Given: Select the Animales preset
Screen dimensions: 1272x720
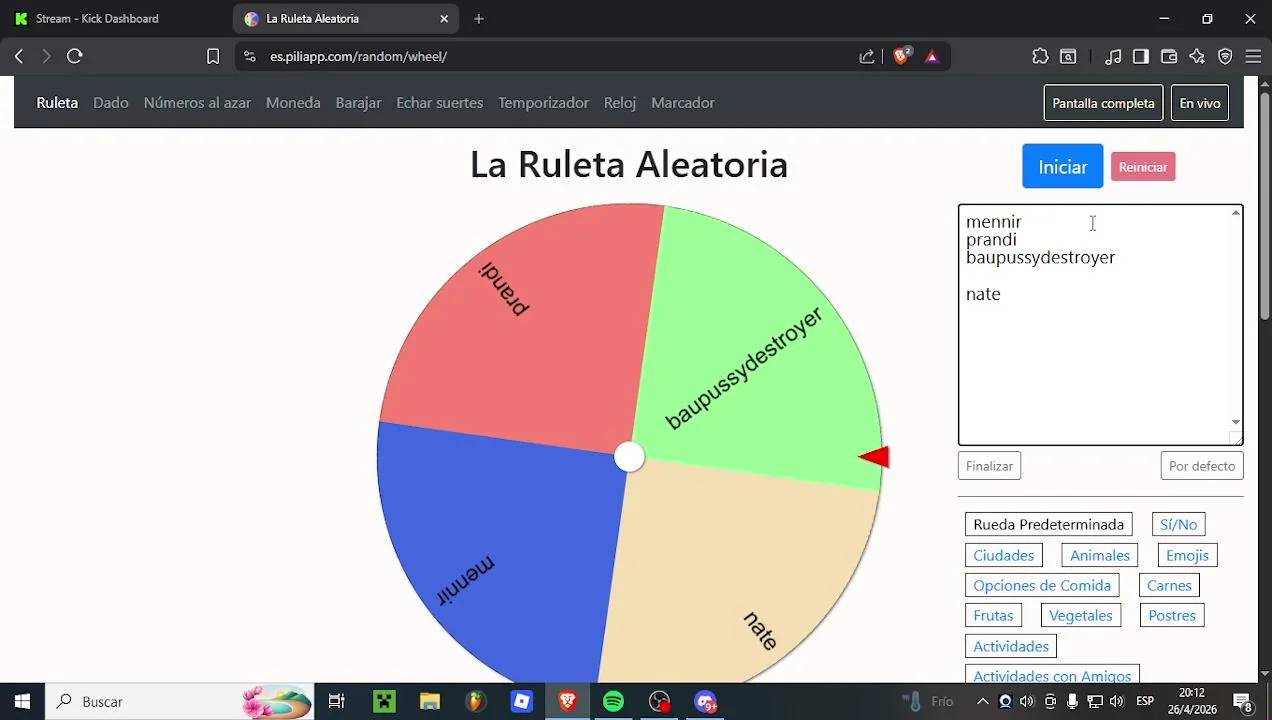Looking at the screenshot, I should [x=1100, y=555].
